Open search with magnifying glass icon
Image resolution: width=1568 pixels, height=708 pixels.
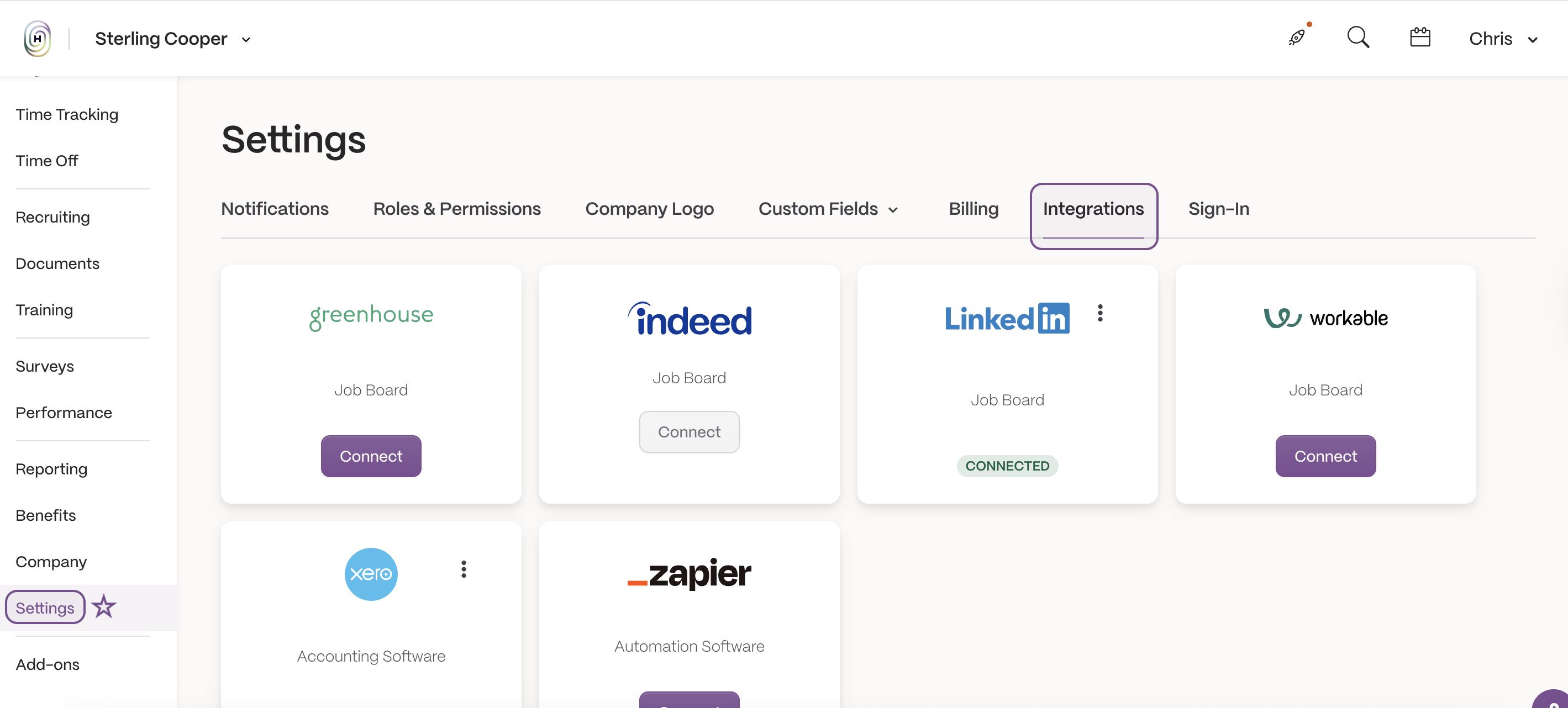(x=1358, y=38)
